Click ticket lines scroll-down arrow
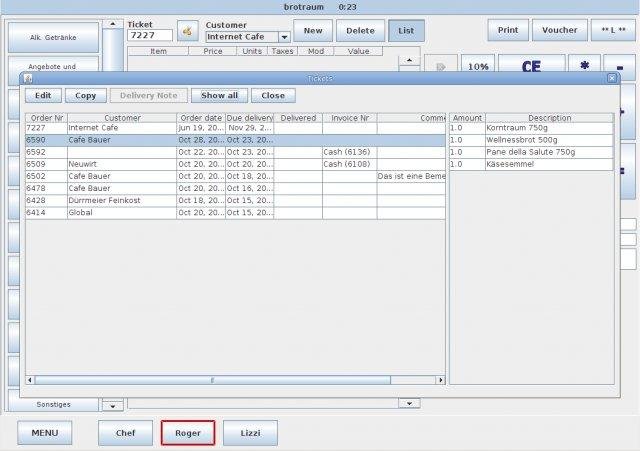This screenshot has width=640, height=451. (409, 404)
